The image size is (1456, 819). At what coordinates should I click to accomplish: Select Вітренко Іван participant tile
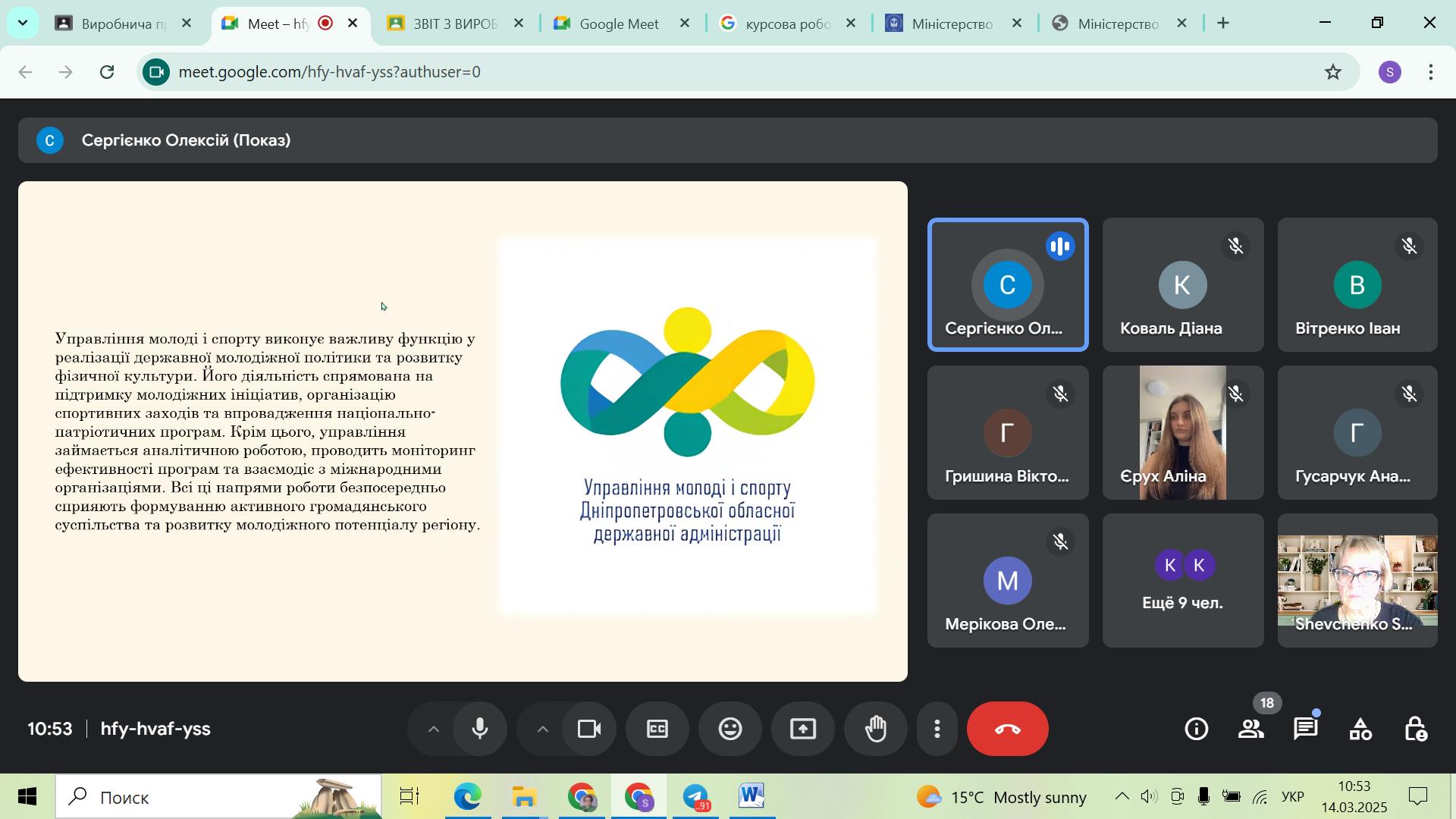coord(1357,284)
